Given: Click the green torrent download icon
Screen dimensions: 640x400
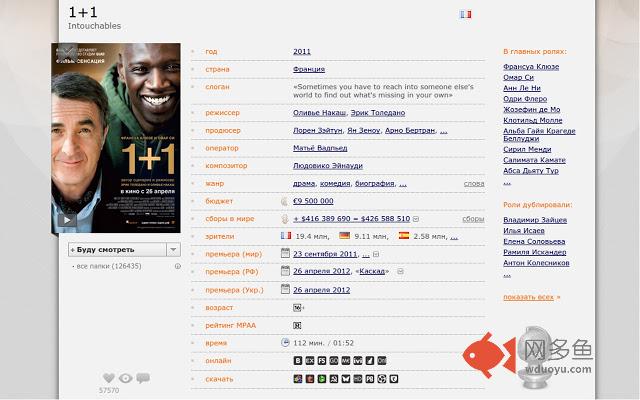Looking at the screenshot, I should pos(322,379).
